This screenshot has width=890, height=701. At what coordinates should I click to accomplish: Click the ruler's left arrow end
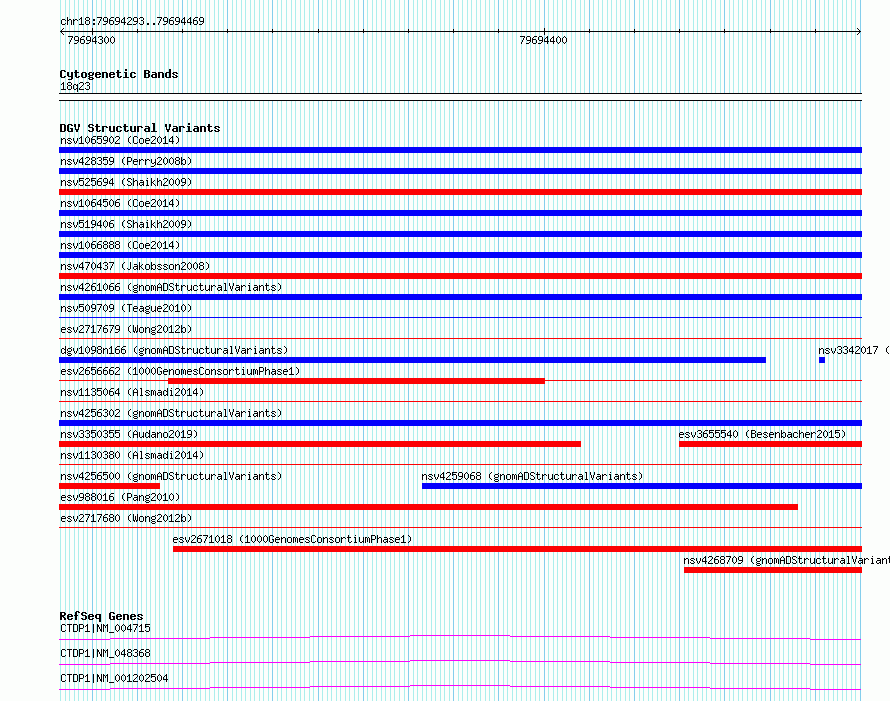[61, 32]
